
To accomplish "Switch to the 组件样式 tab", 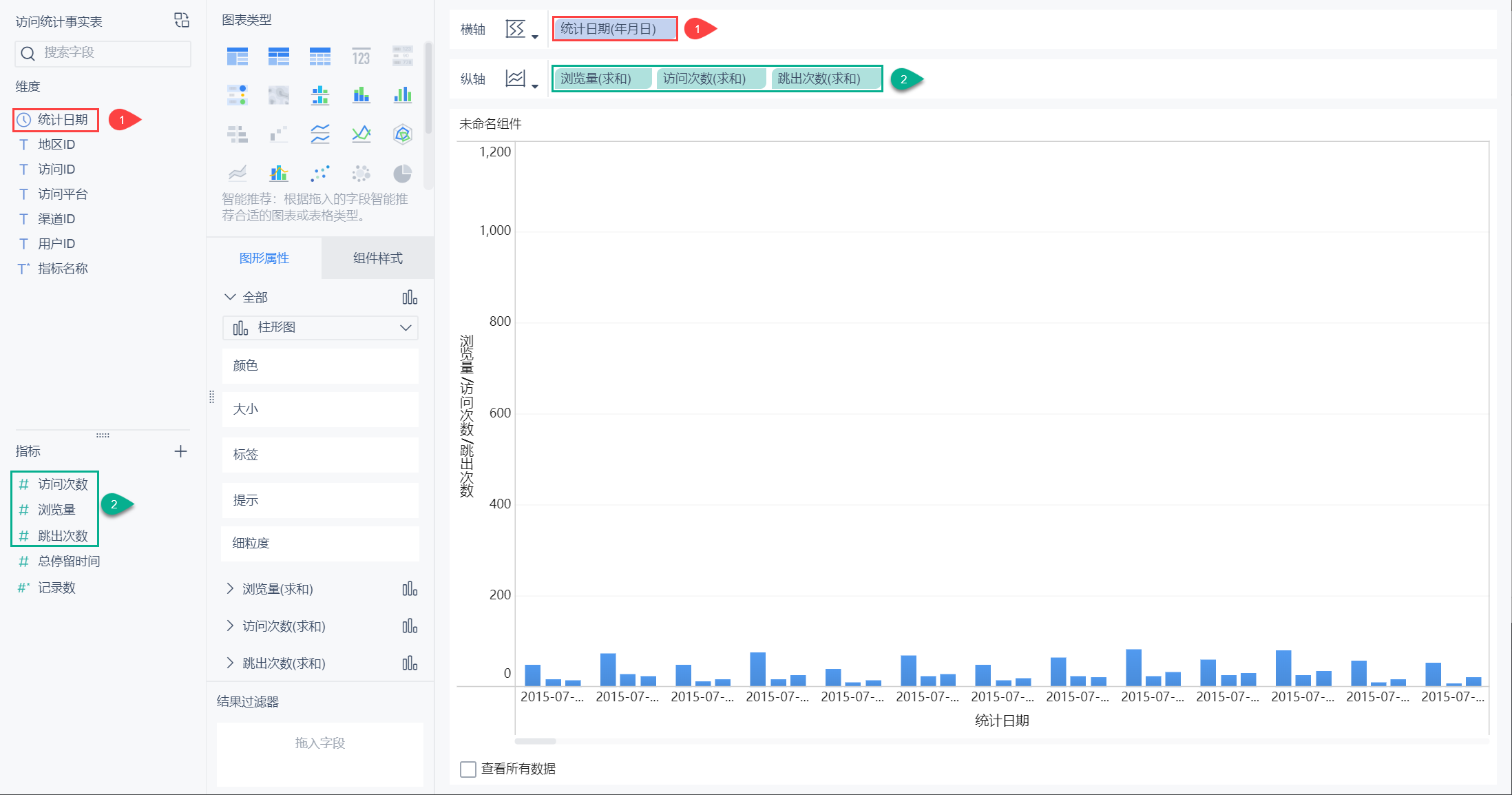I will (377, 258).
